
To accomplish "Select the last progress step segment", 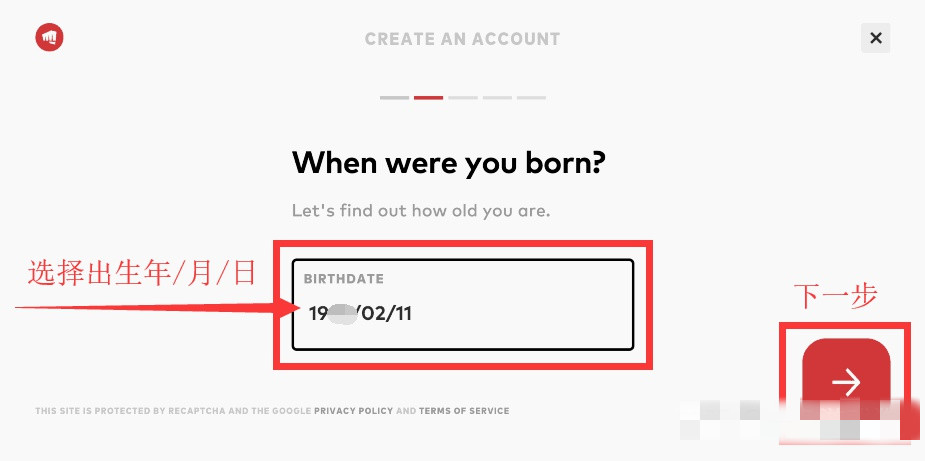I will (532, 97).
